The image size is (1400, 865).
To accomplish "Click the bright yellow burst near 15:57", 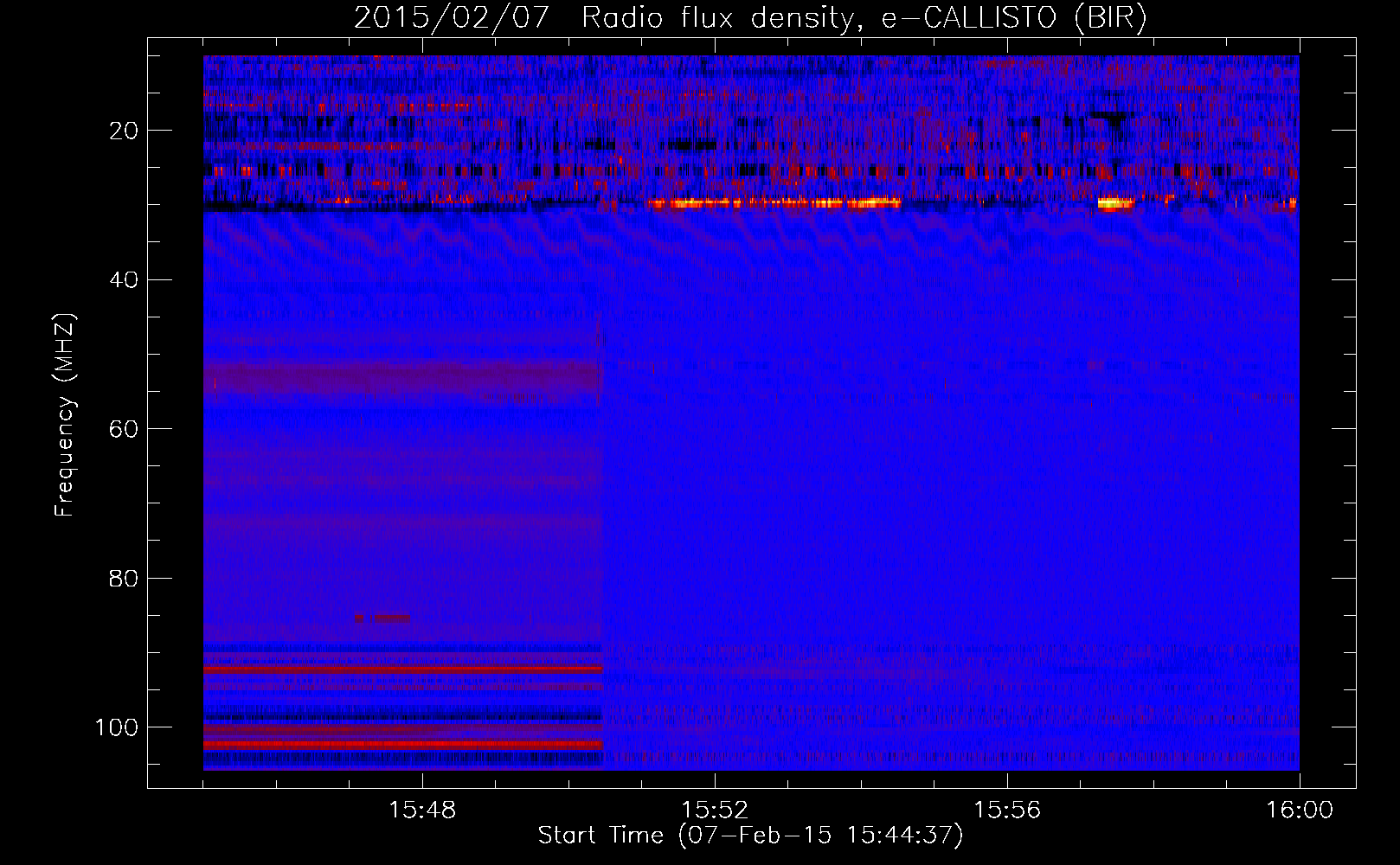I will point(1115,204).
